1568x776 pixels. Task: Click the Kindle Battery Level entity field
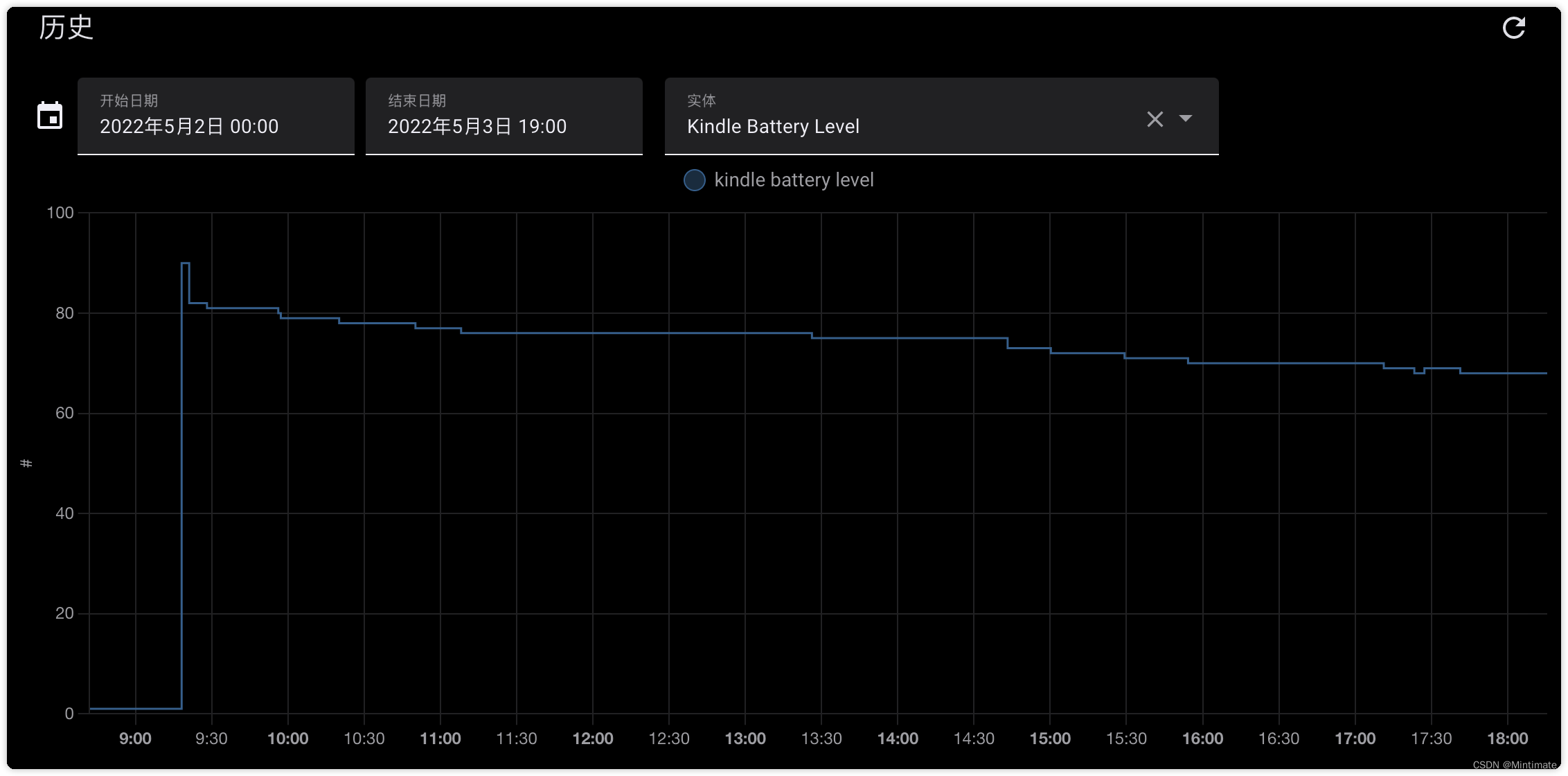[x=942, y=116]
